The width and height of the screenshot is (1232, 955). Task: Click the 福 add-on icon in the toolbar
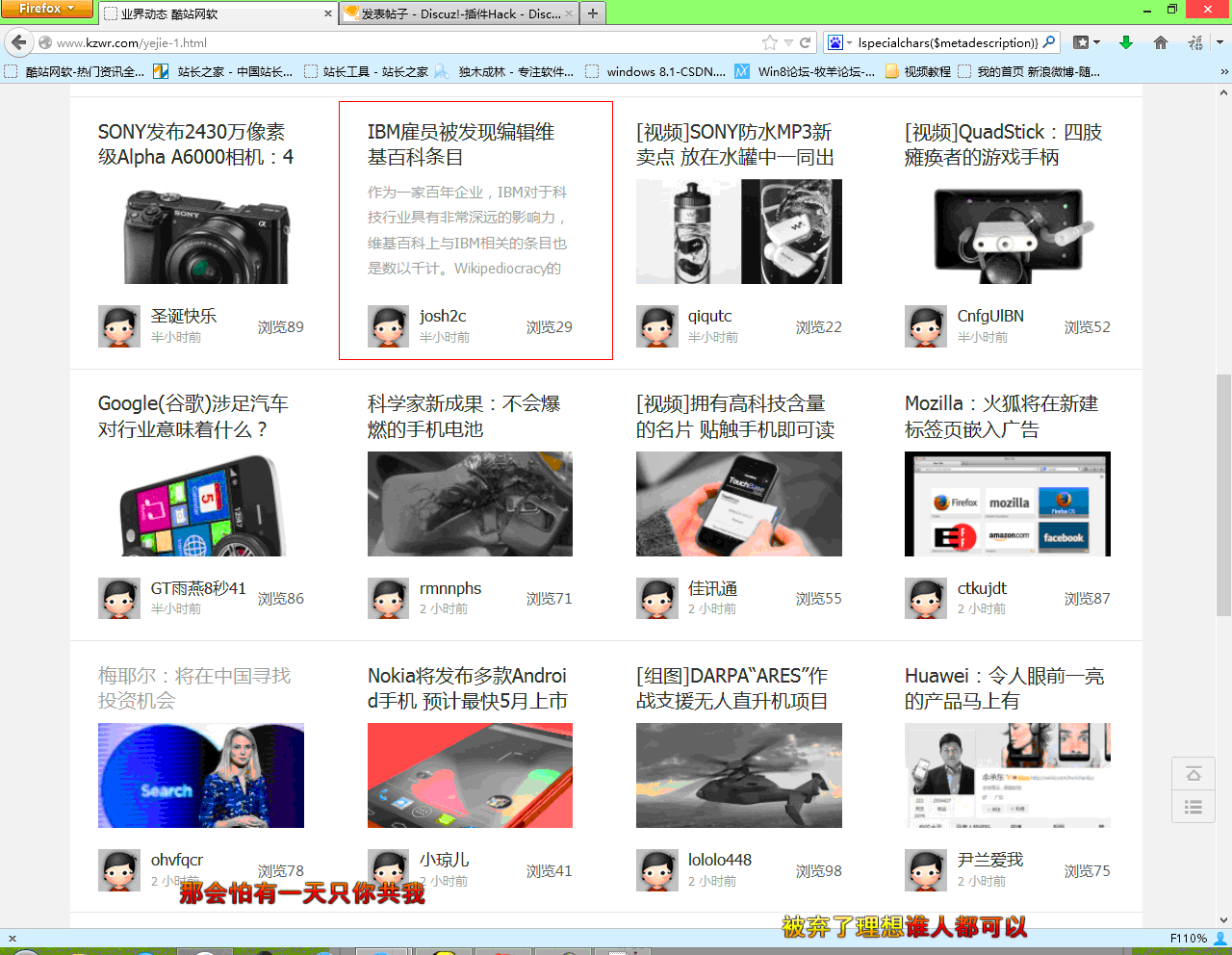pyautogui.click(x=1196, y=42)
